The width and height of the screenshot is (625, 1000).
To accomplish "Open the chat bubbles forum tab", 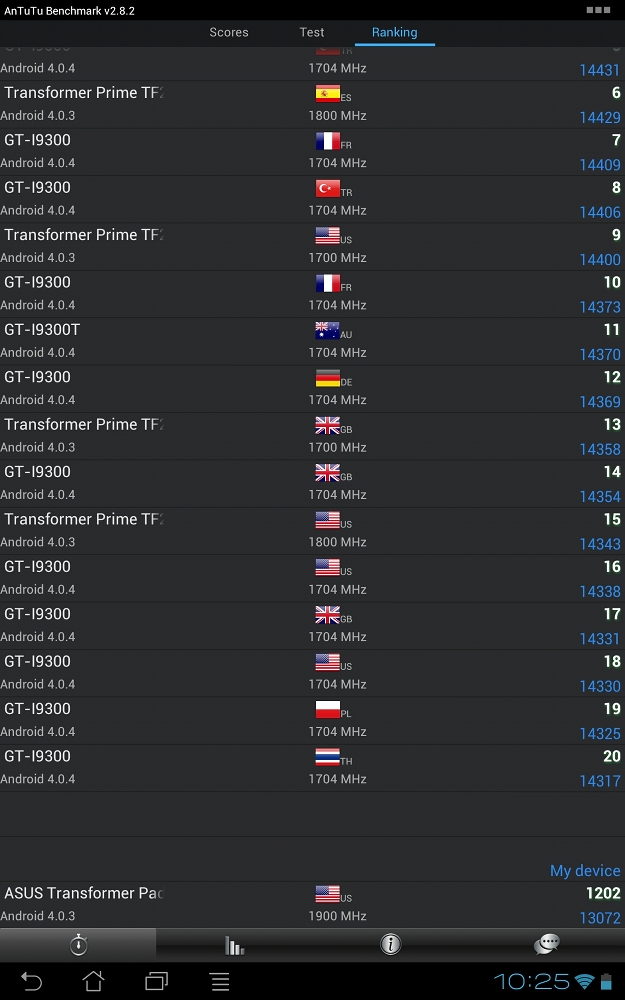I will coord(547,945).
